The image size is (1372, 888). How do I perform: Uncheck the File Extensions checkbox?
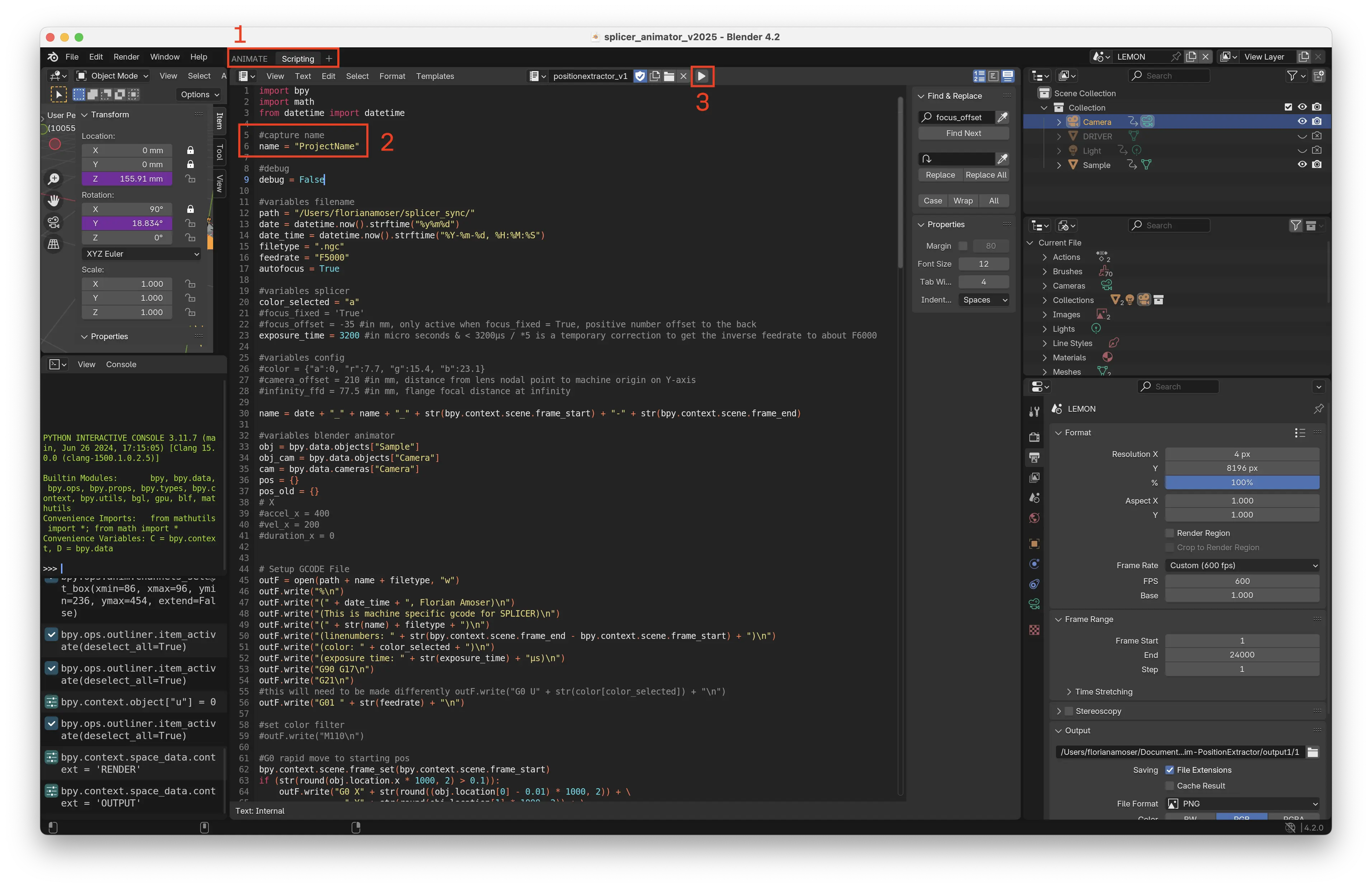[x=1169, y=770]
